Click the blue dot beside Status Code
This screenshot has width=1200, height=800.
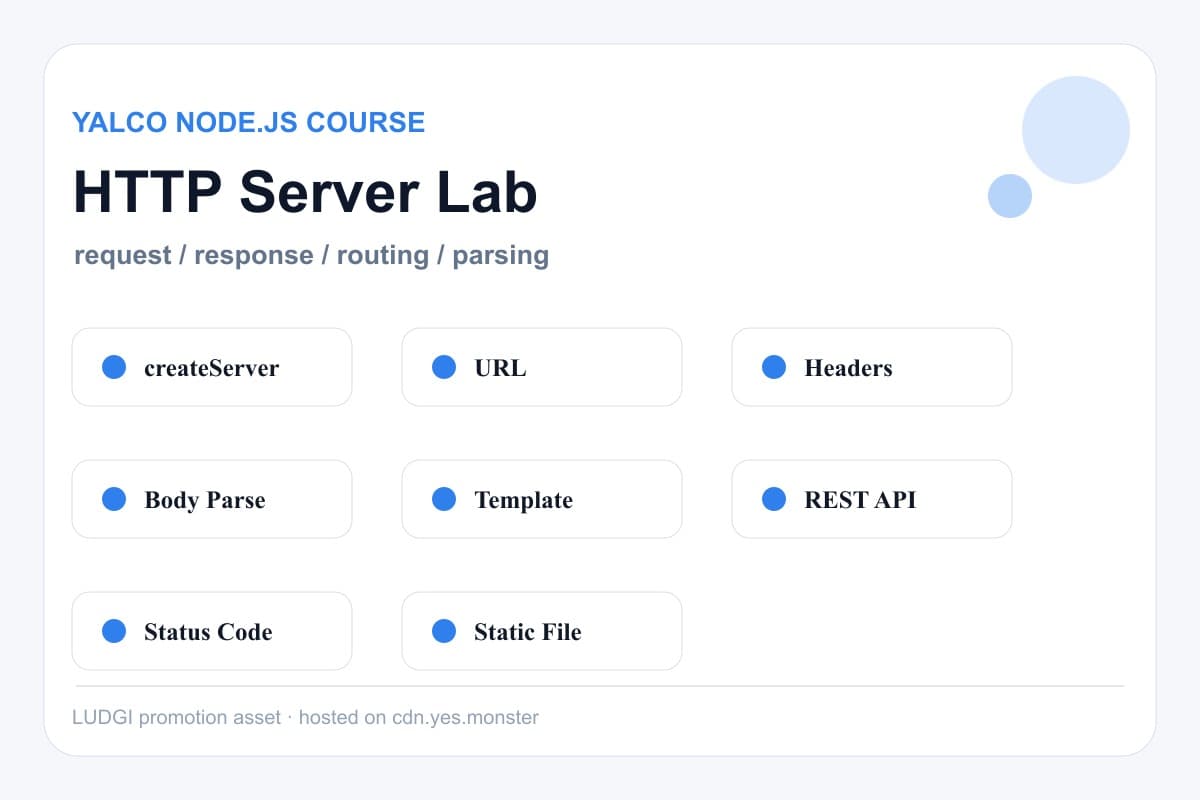click(x=114, y=631)
